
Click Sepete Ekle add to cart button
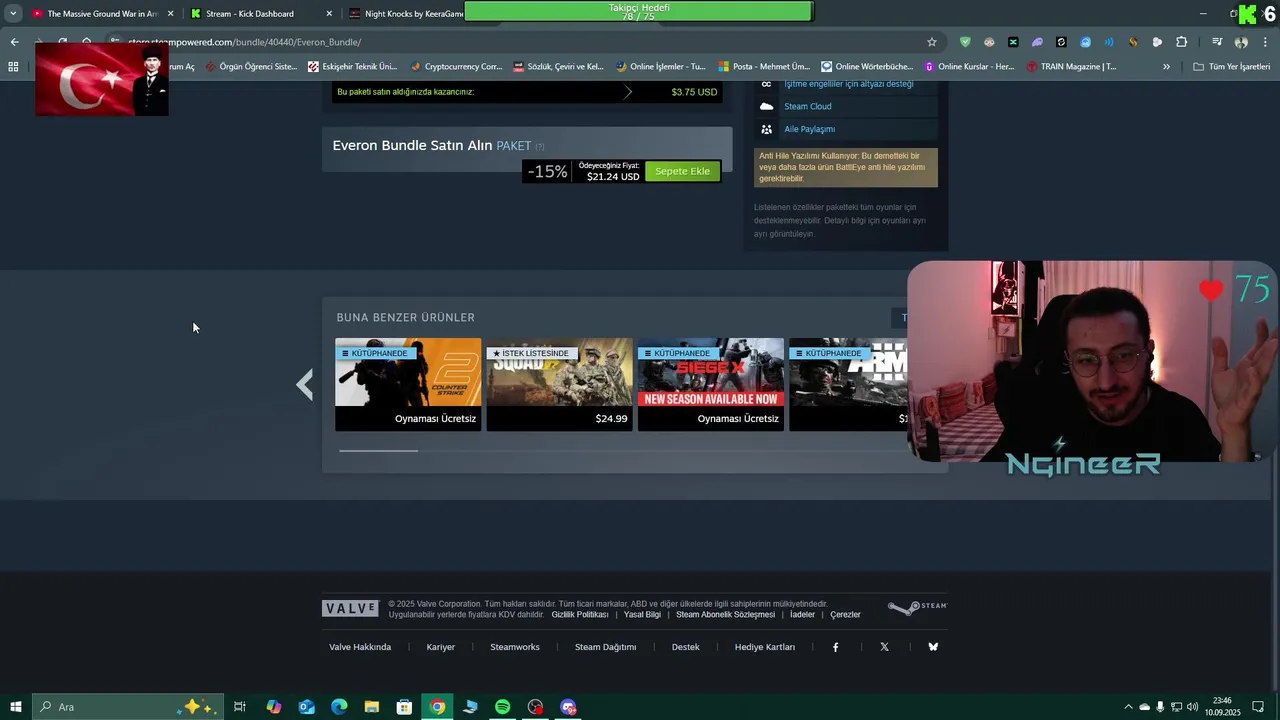click(x=682, y=171)
